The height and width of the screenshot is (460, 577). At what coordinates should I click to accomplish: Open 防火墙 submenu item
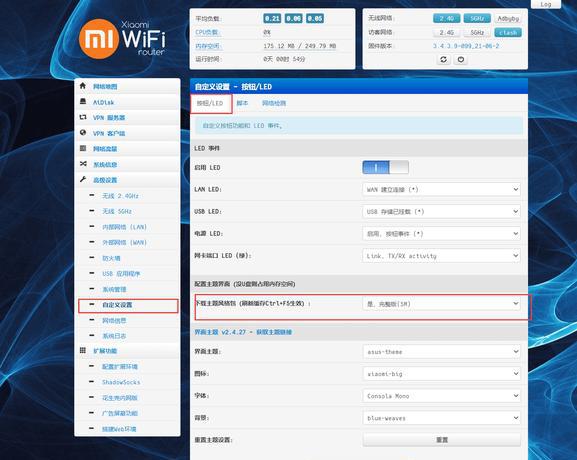tap(111, 258)
